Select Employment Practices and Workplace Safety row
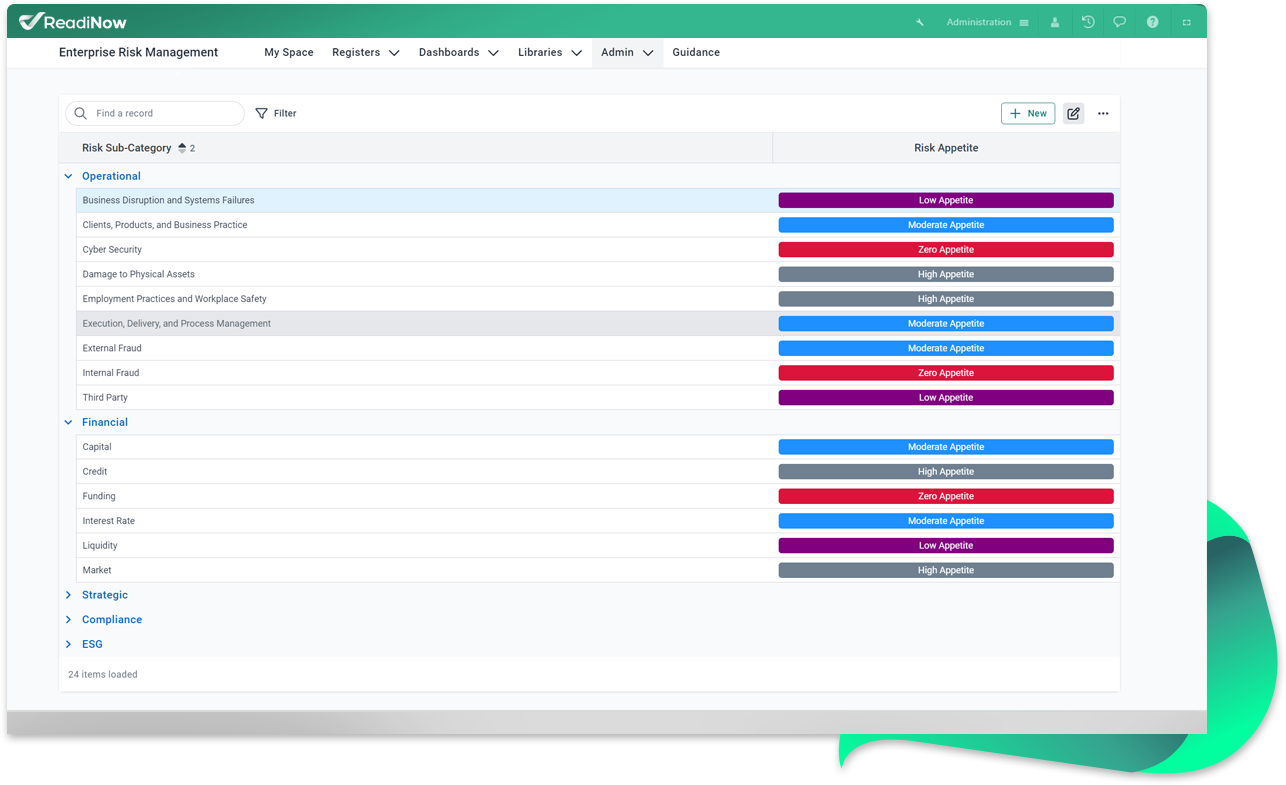This screenshot has height=785, width=1286. [598, 299]
